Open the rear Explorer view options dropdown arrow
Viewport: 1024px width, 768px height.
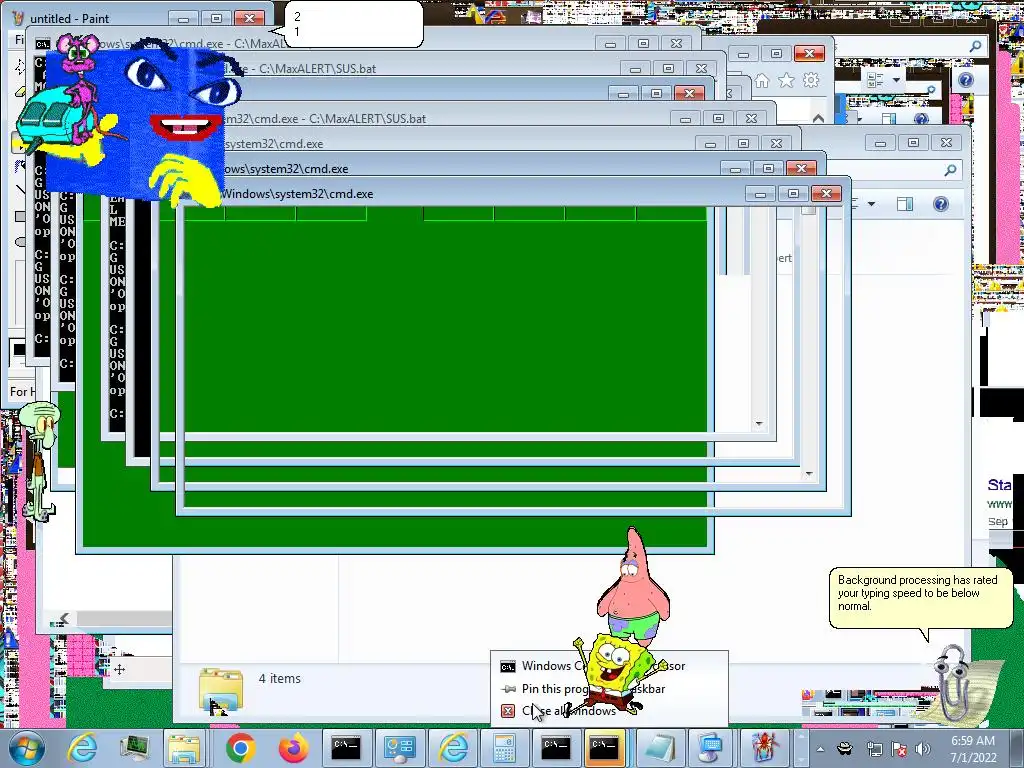(x=896, y=80)
